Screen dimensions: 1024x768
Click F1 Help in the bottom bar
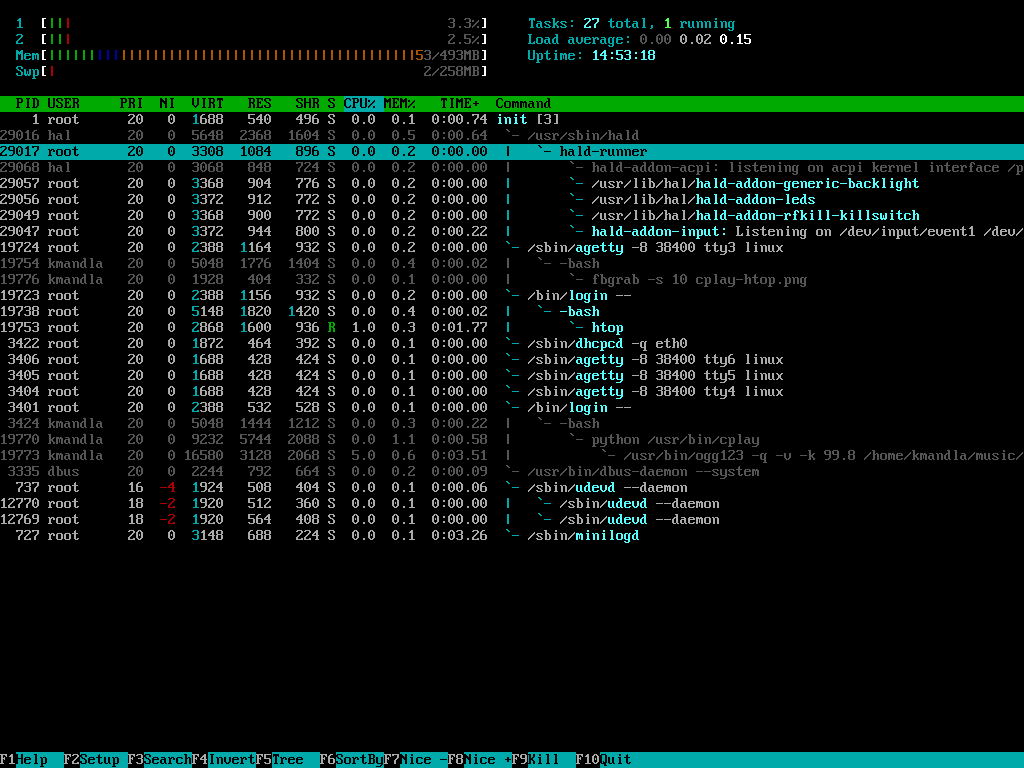coord(32,760)
